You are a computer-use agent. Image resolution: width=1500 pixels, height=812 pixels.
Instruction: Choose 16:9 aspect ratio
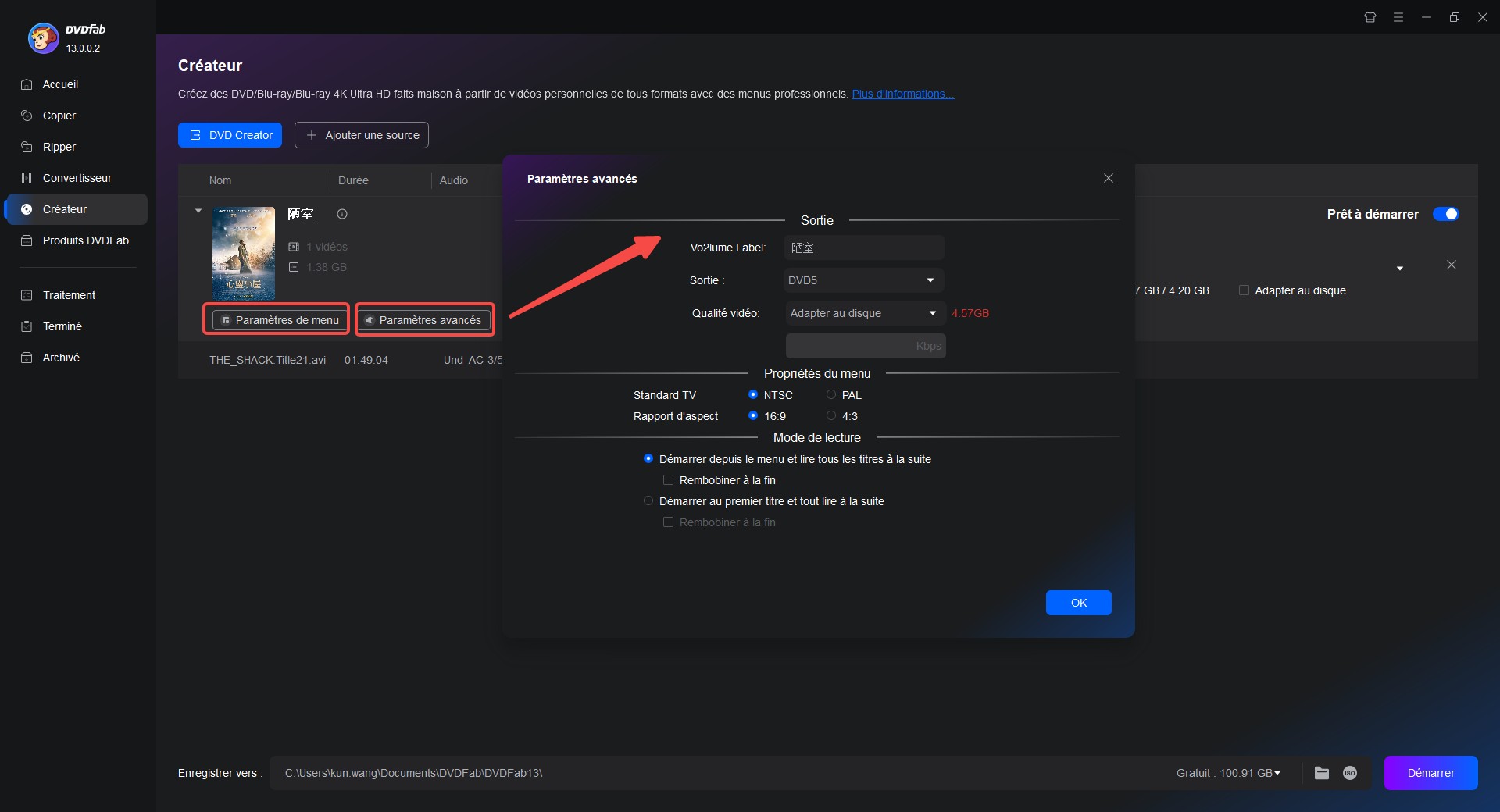point(753,416)
